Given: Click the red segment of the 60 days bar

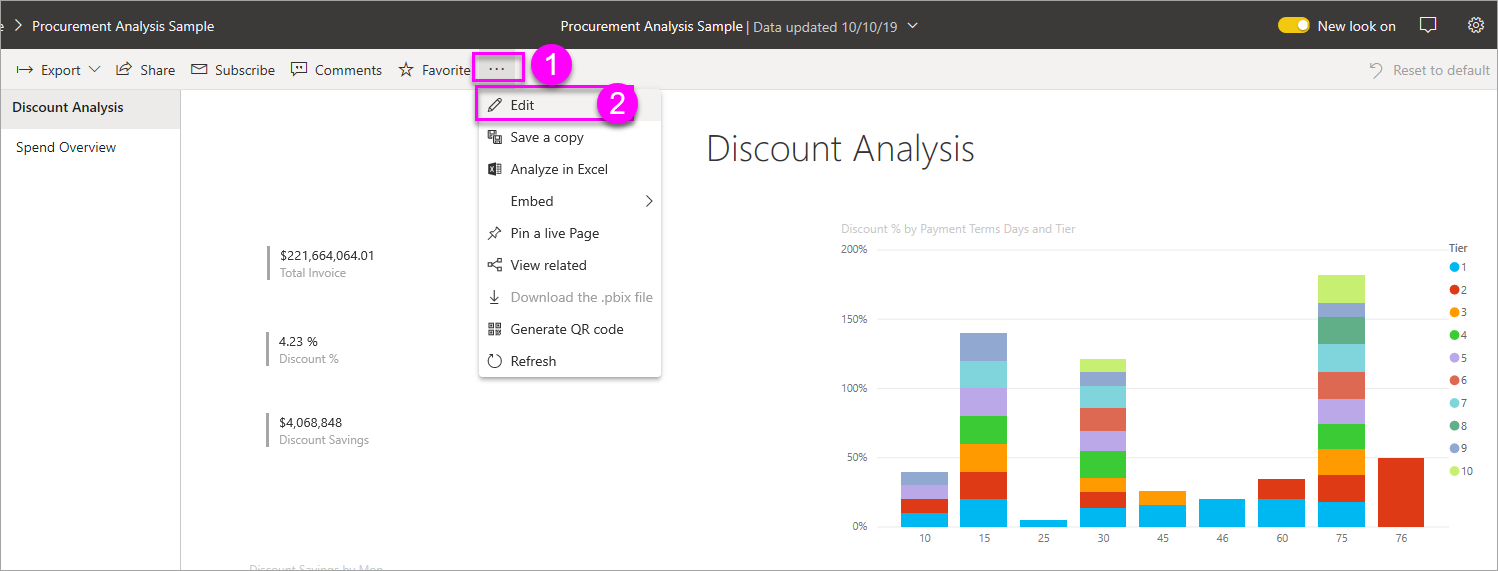Looking at the screenshot, I should [1281, 489].
